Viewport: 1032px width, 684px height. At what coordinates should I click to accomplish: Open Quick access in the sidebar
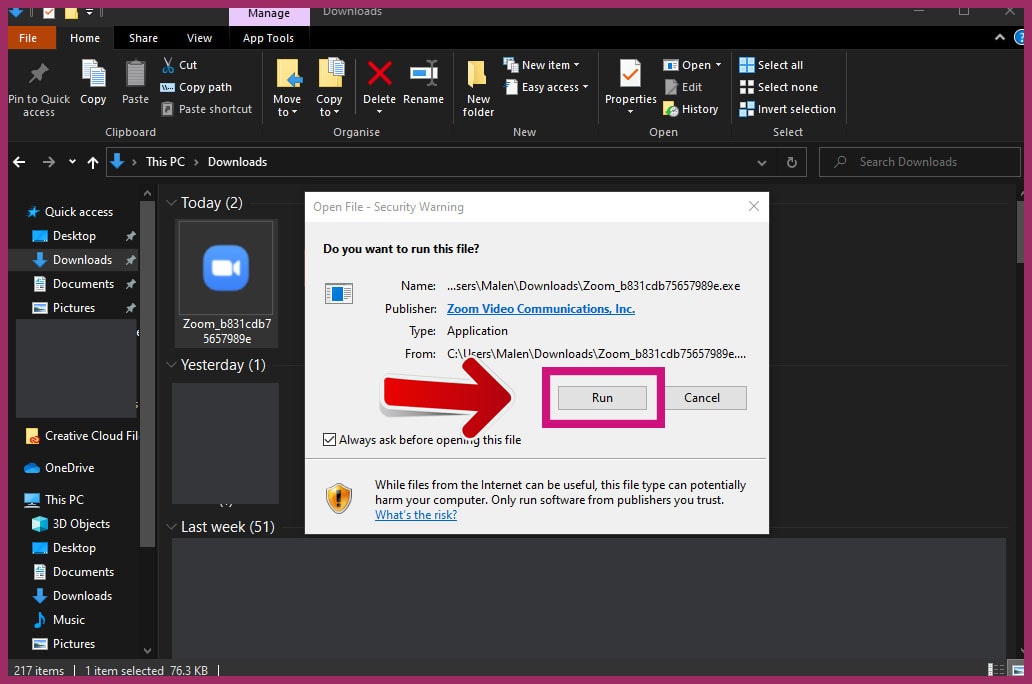pos(70,212)
